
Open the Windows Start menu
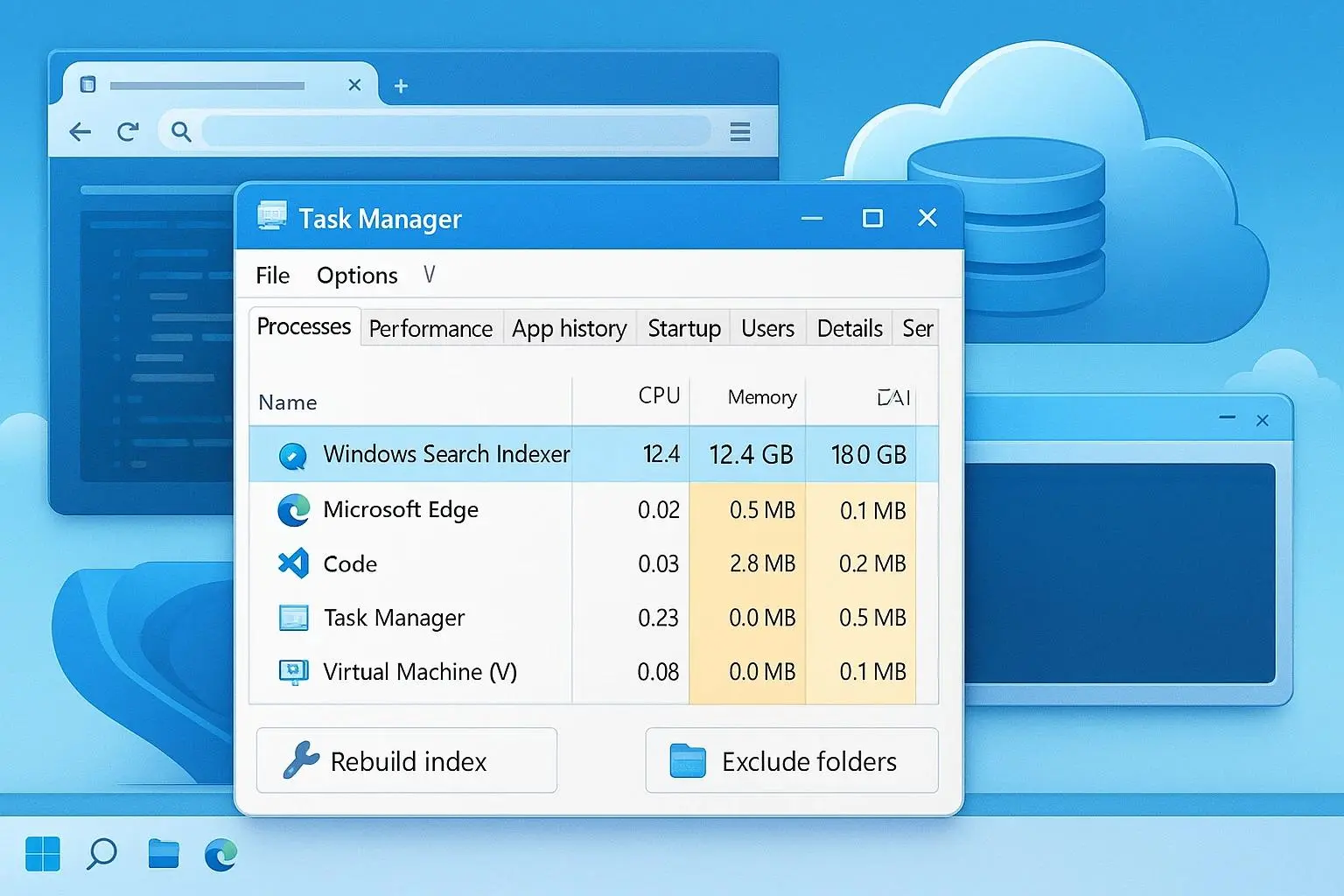click(x=43, y=854)
